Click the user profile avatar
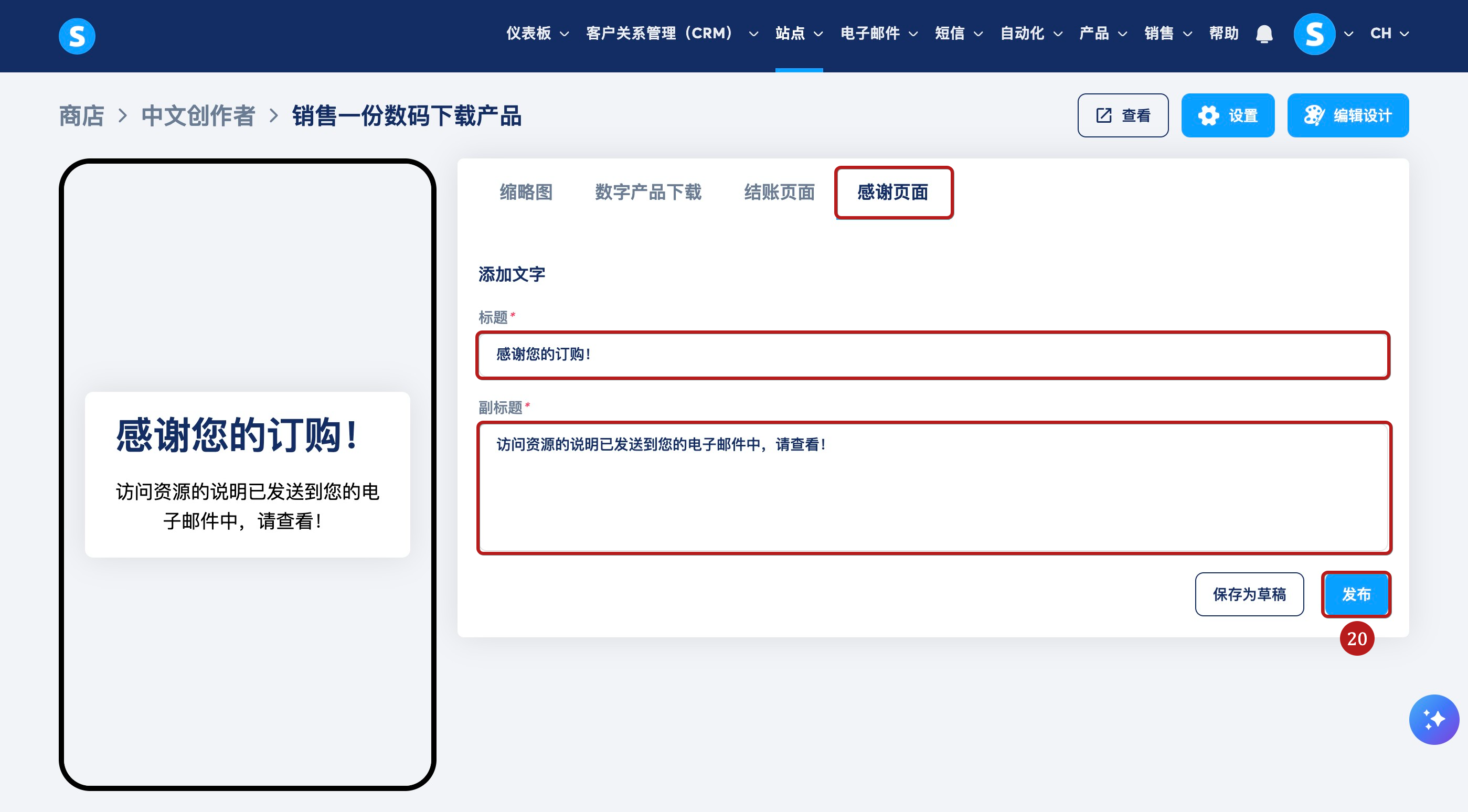Screen dimensions: 1468x812 click(x=1314, y=34)
